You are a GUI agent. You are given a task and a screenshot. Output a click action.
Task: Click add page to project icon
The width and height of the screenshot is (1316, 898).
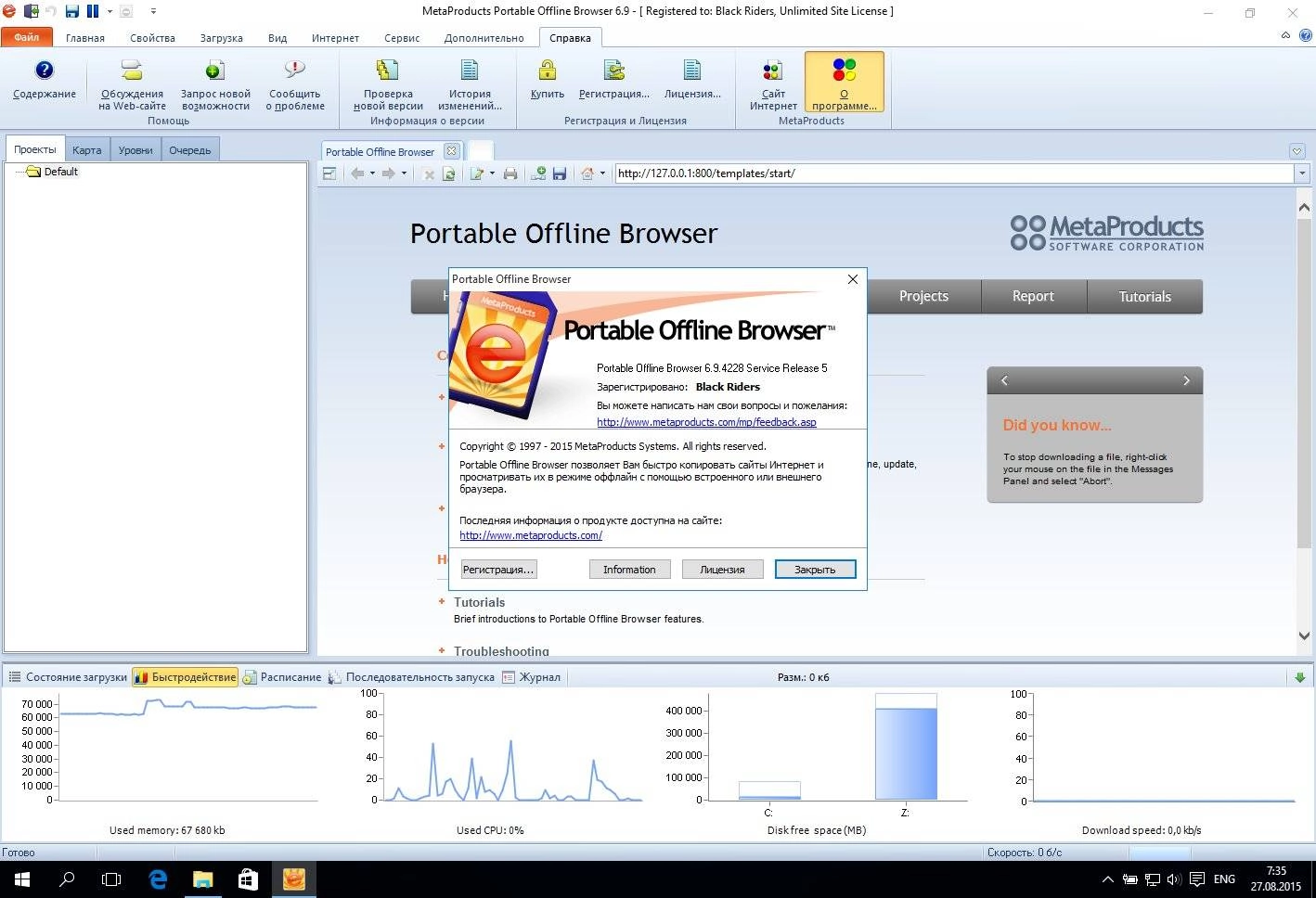pyautogui.click(x=538, y=173)
